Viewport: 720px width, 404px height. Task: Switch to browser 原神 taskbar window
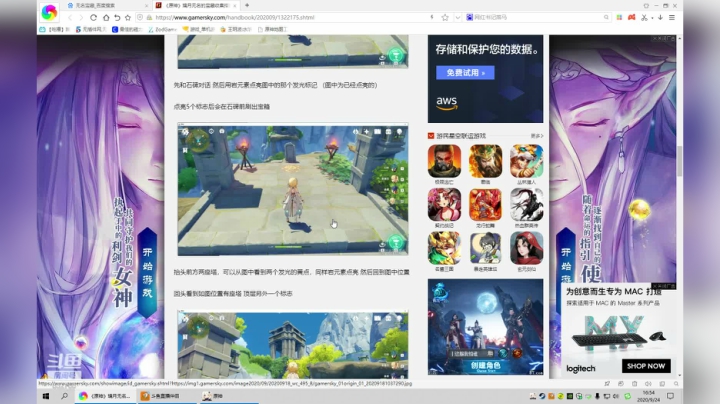click(105, 396)
